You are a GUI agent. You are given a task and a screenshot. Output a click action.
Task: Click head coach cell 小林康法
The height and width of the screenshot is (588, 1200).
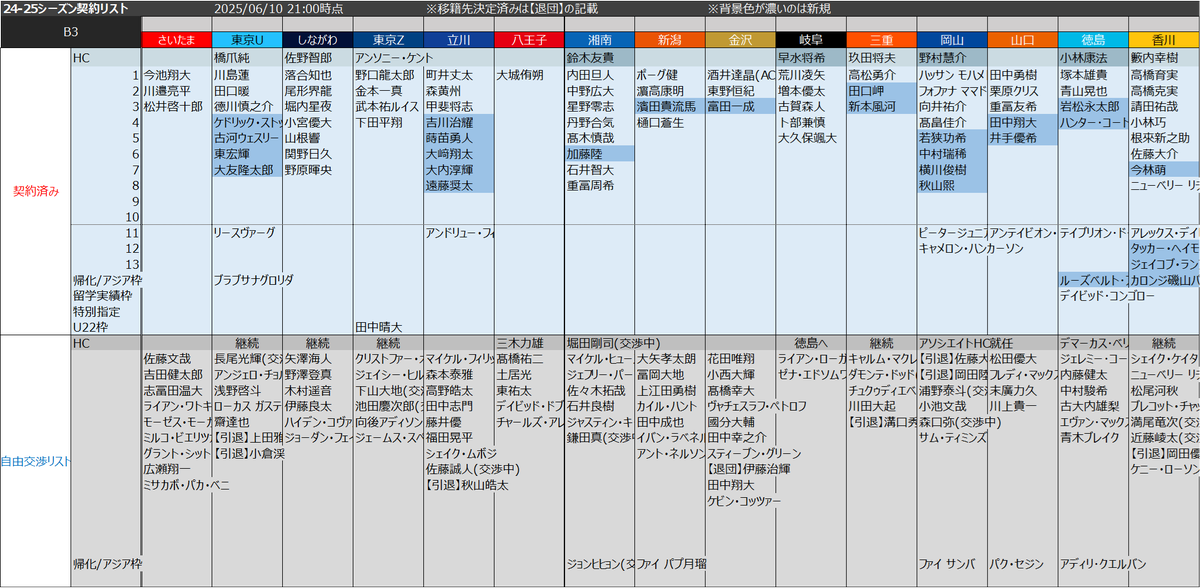coord(1093,58)
